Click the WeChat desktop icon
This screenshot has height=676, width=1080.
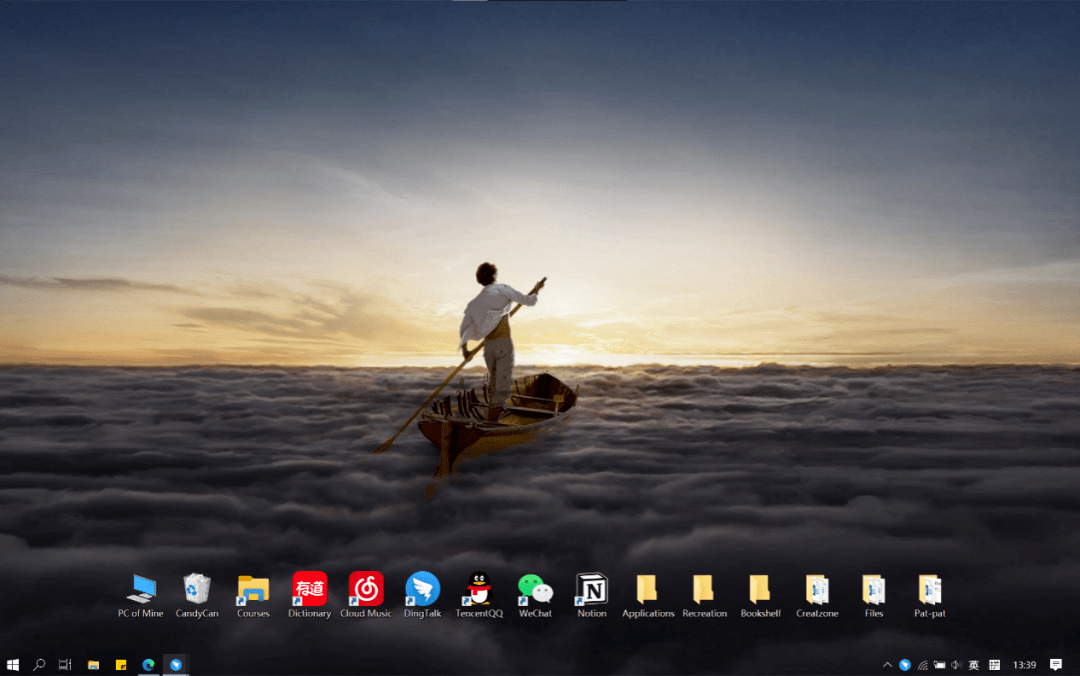535,589
